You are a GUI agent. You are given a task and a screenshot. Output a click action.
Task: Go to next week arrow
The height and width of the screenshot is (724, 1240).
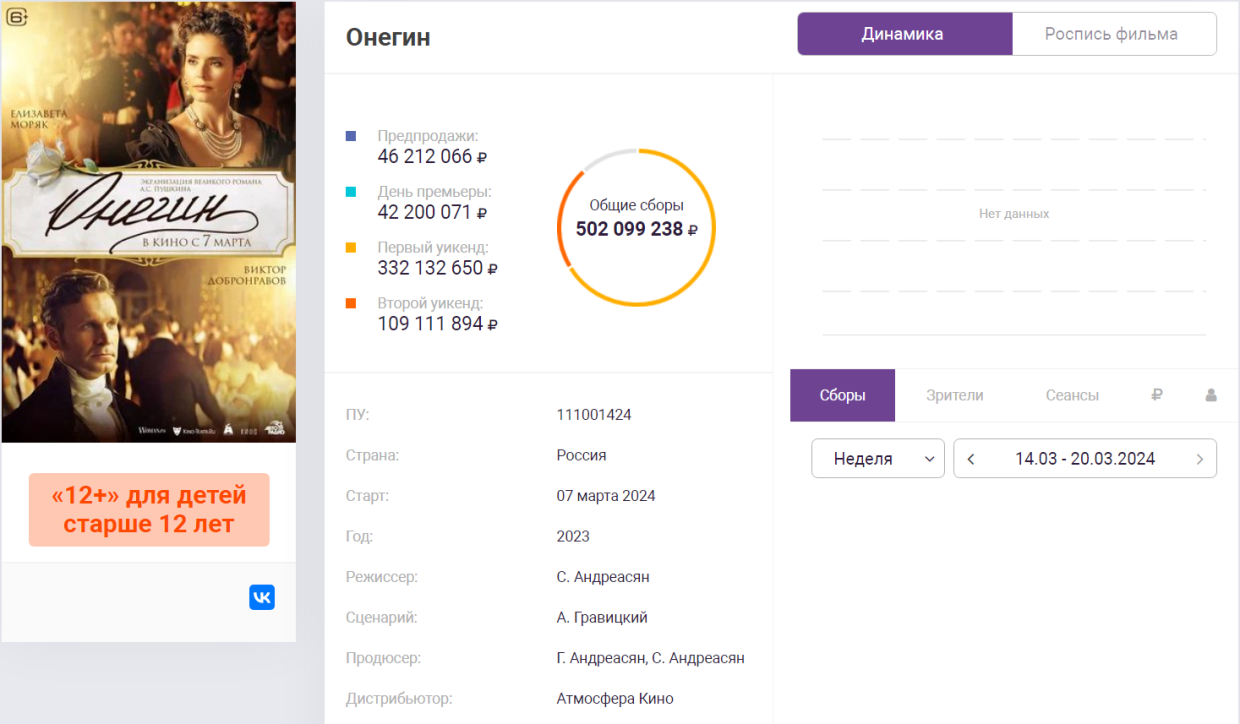click(1200, 459)
